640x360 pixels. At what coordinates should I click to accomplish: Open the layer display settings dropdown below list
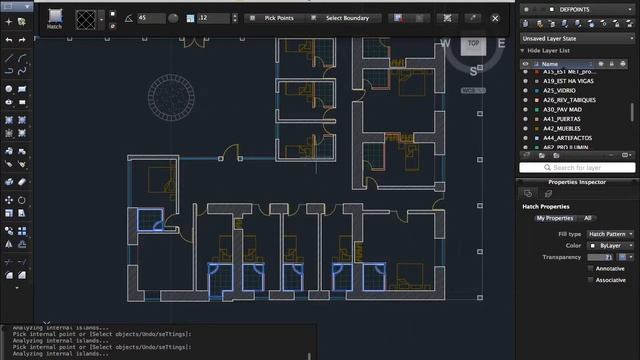tap(627, 156)
